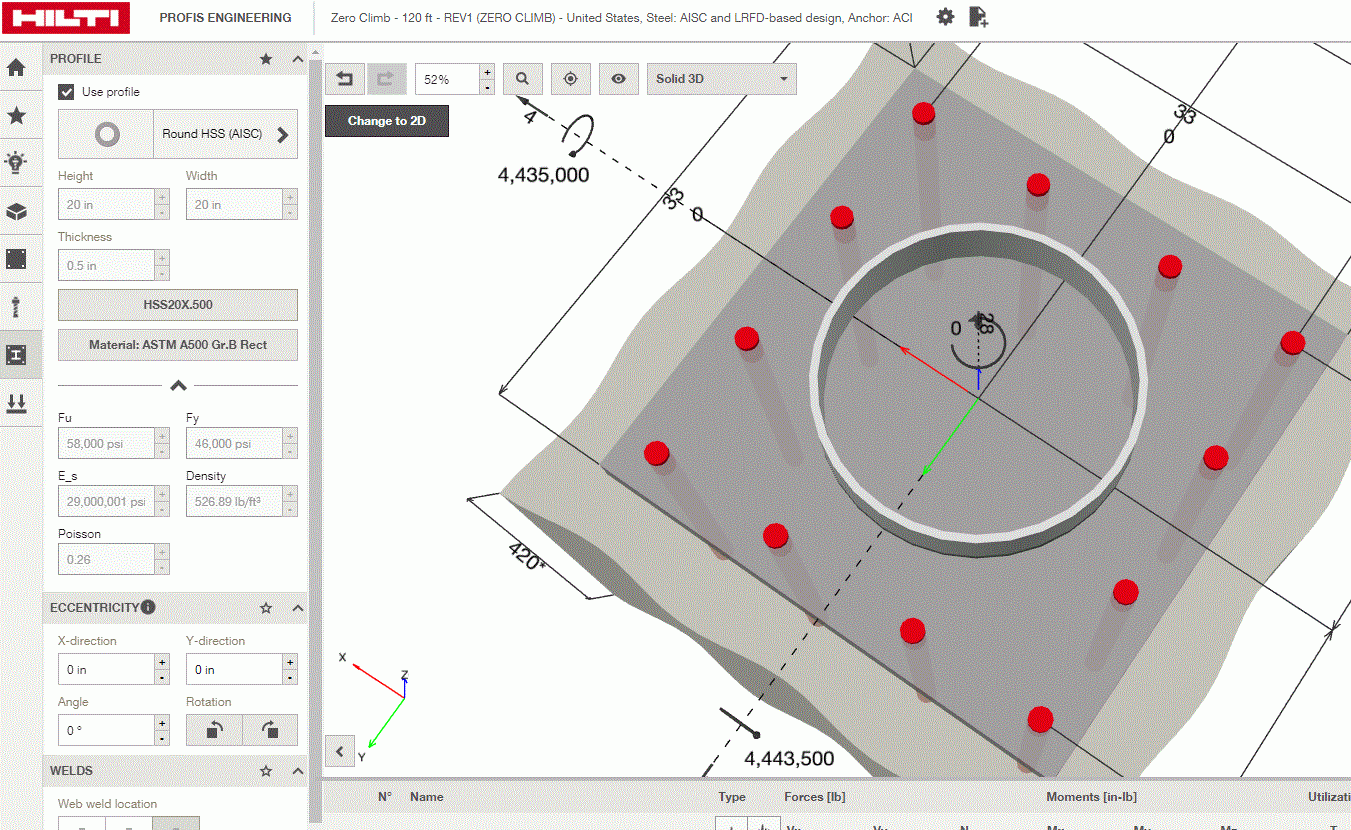
Task: Rotate profile counterclockwise
Action: tap(214, 730)
